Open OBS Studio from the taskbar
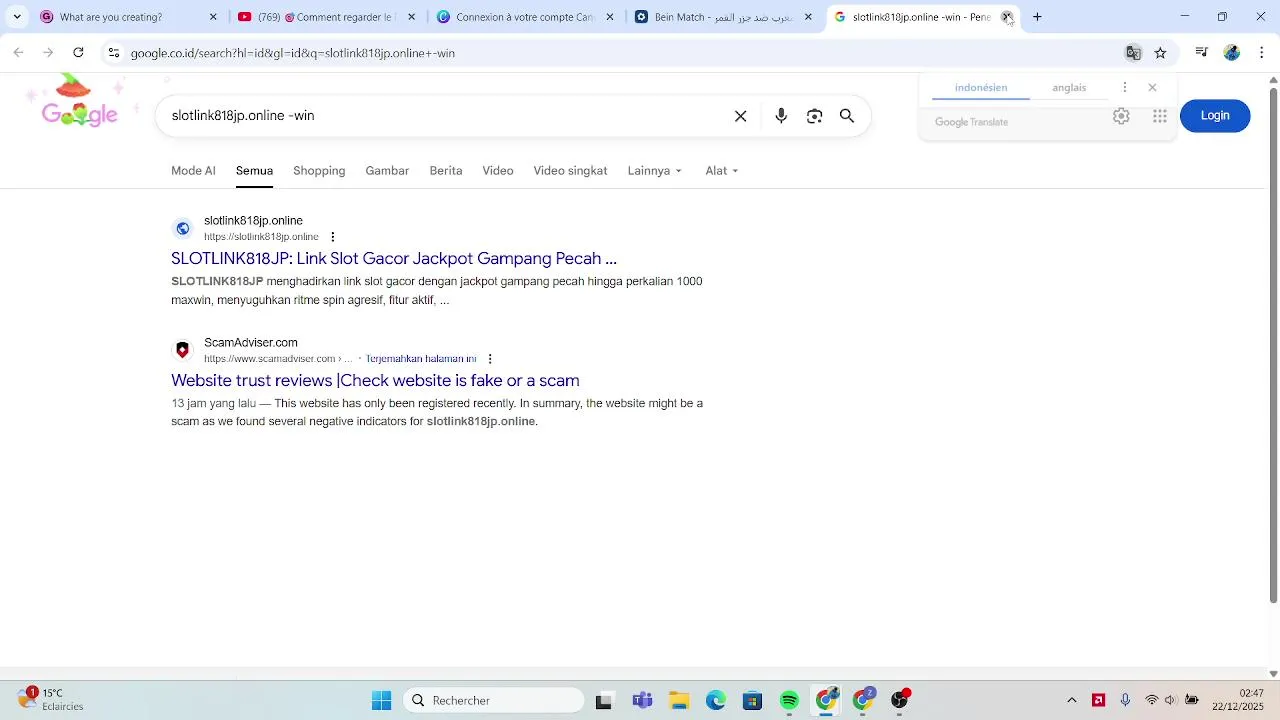 [900, 701]
